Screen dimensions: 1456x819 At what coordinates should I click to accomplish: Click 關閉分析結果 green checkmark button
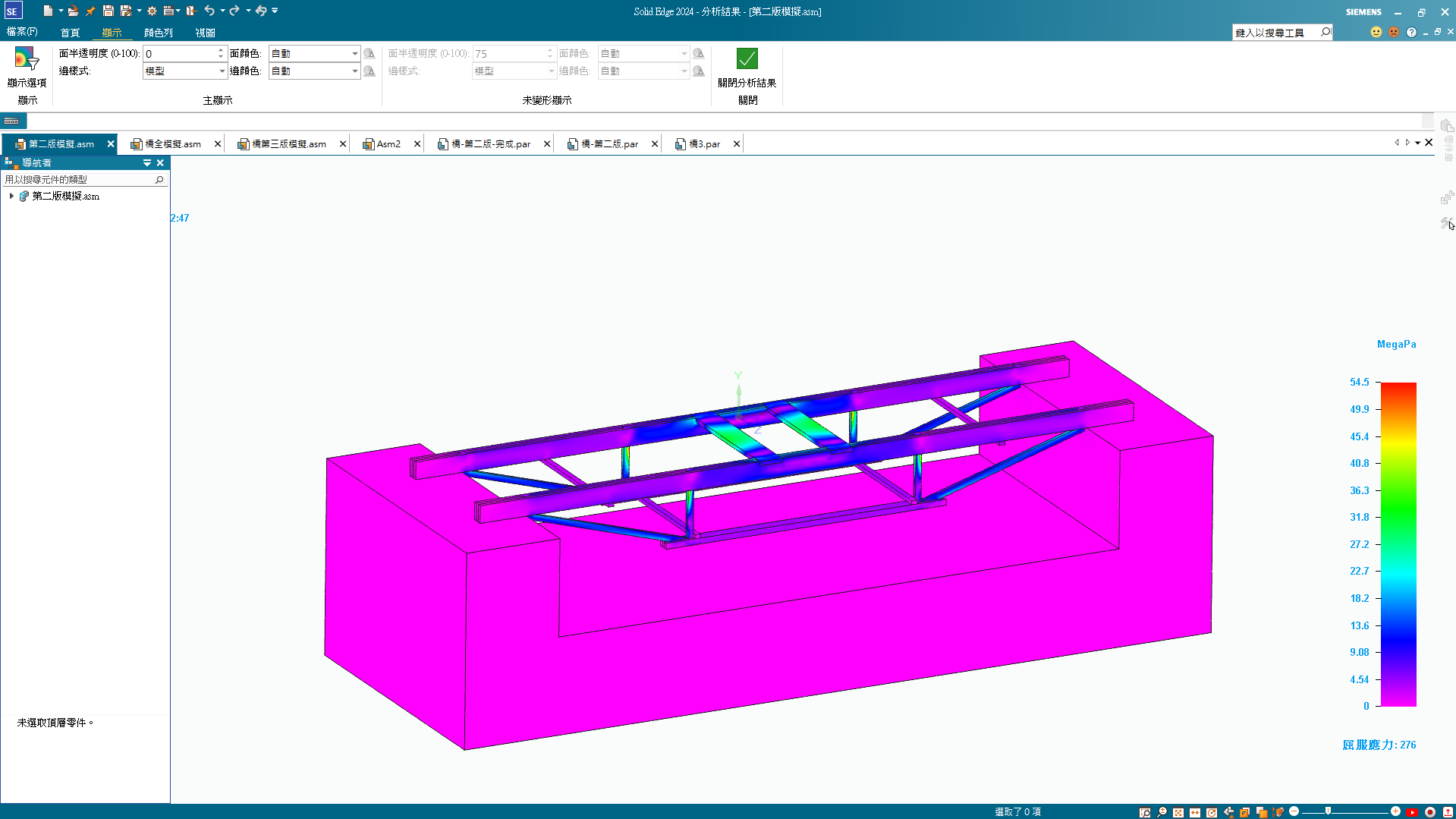(747, 59)
